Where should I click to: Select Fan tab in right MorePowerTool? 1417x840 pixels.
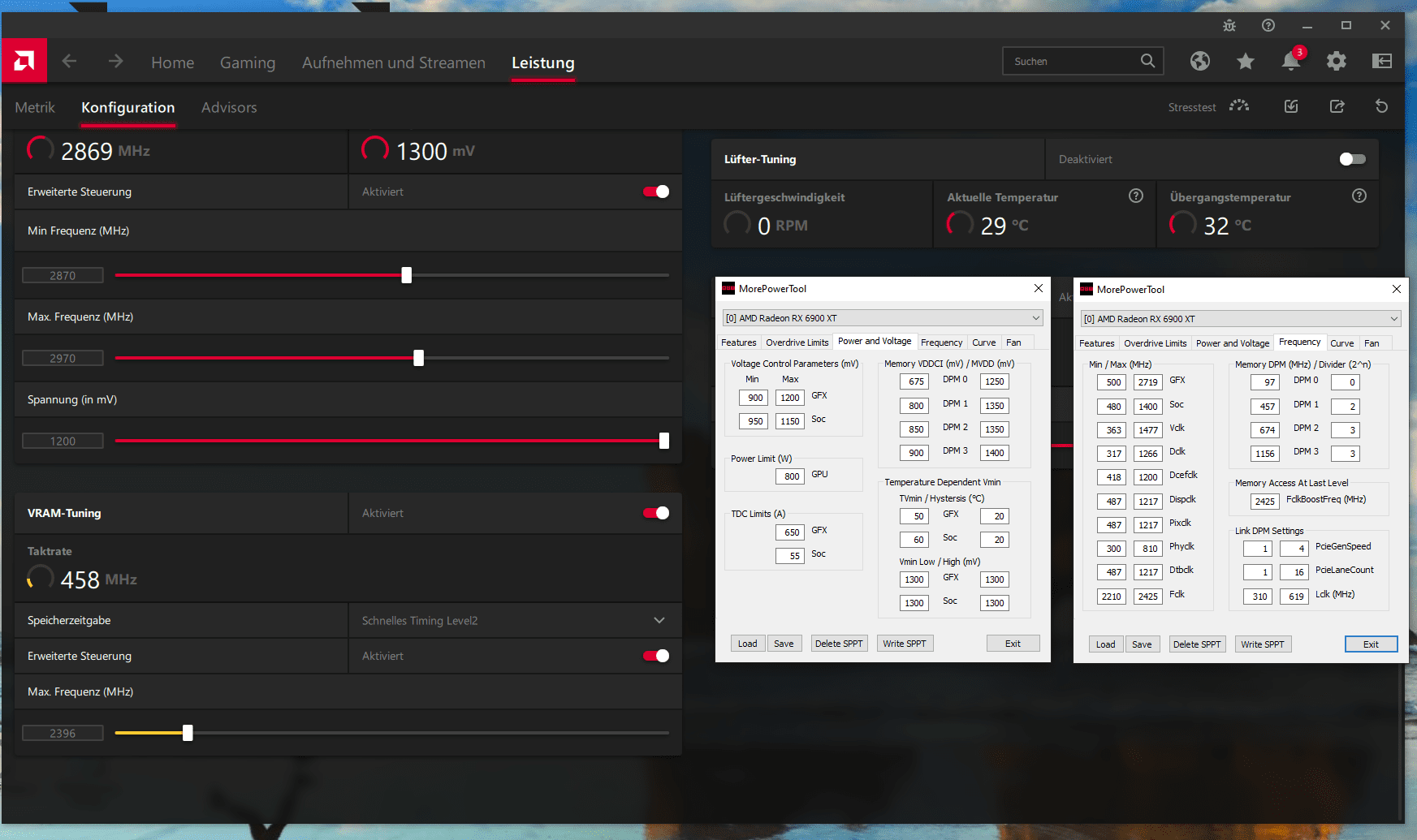tap(1372, 343)
